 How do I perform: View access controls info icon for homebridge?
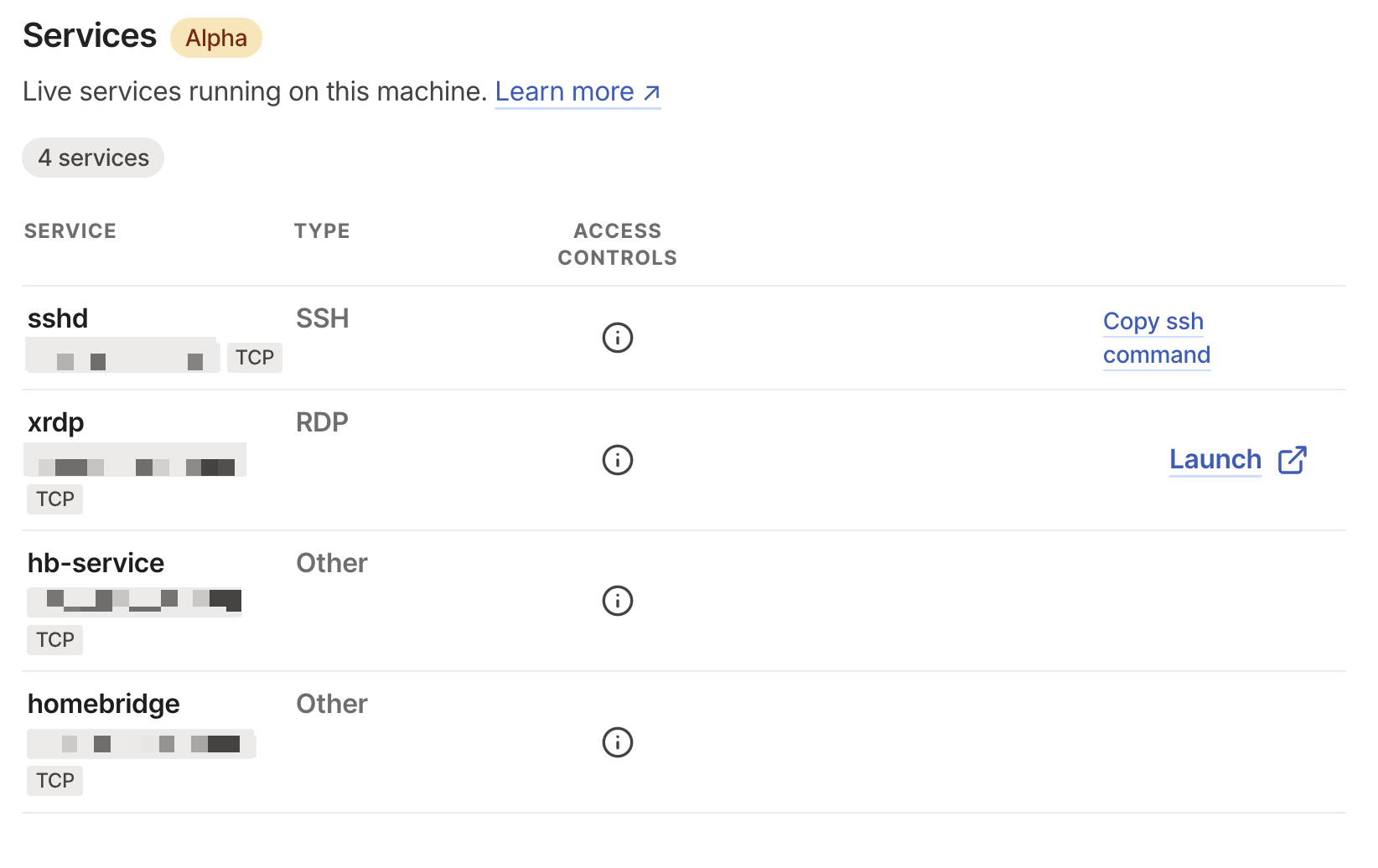point(618,742)
